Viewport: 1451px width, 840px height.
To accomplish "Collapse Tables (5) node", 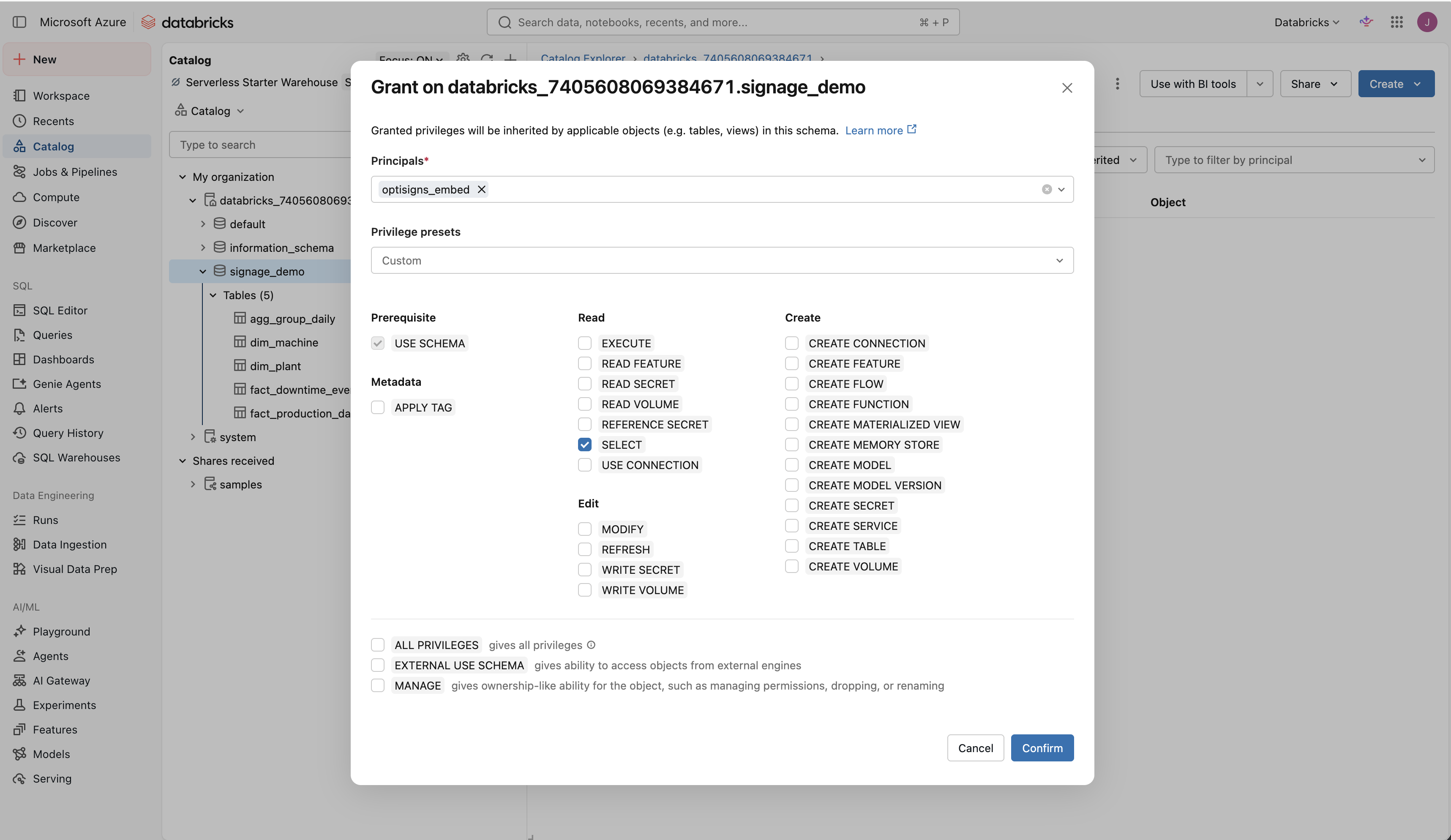I will tap(213, 295).
